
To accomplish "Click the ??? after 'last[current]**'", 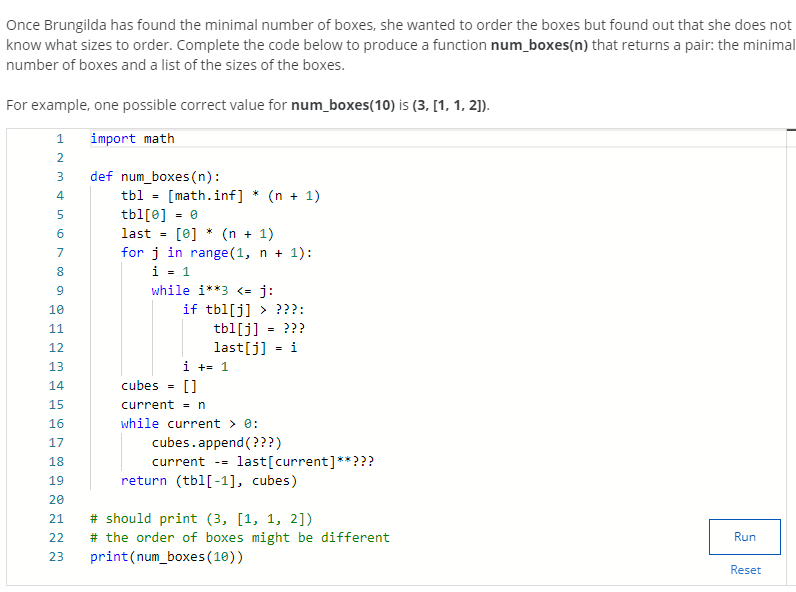I will point(363,462).
